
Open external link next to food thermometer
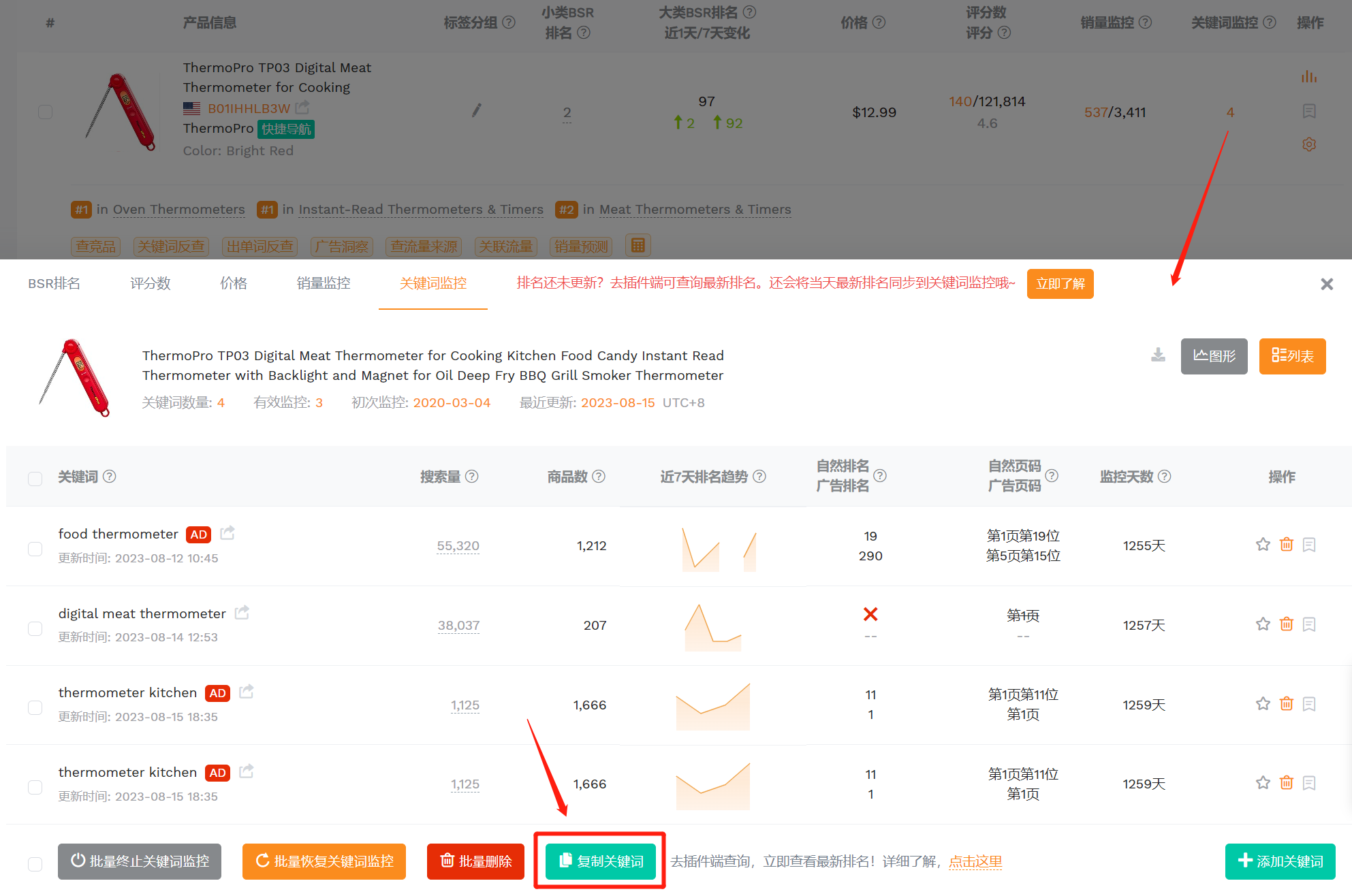point(227,533)
